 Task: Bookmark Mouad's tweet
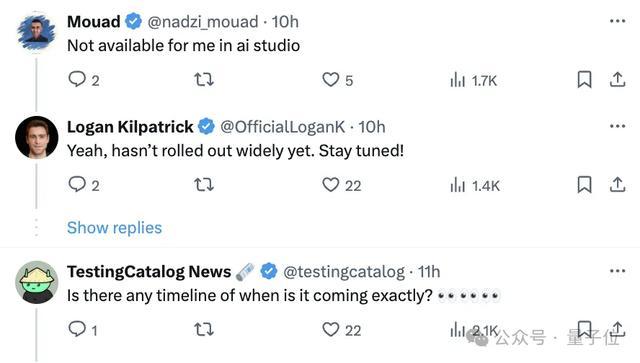584,79
